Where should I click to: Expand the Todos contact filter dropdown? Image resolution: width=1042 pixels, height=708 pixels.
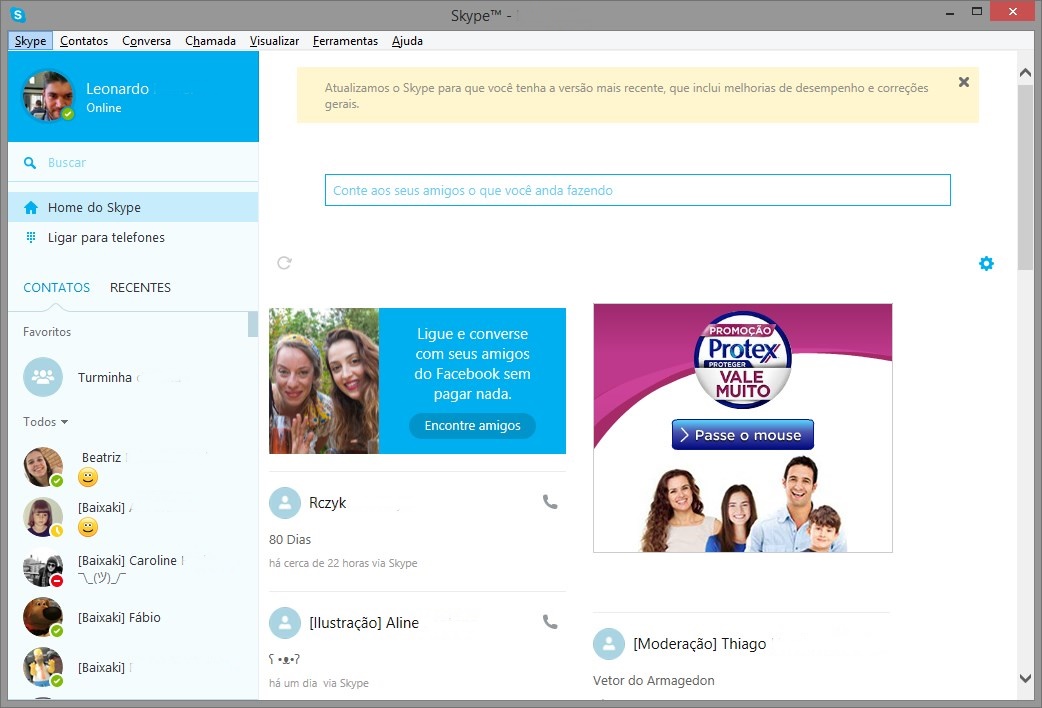point(46,421)
